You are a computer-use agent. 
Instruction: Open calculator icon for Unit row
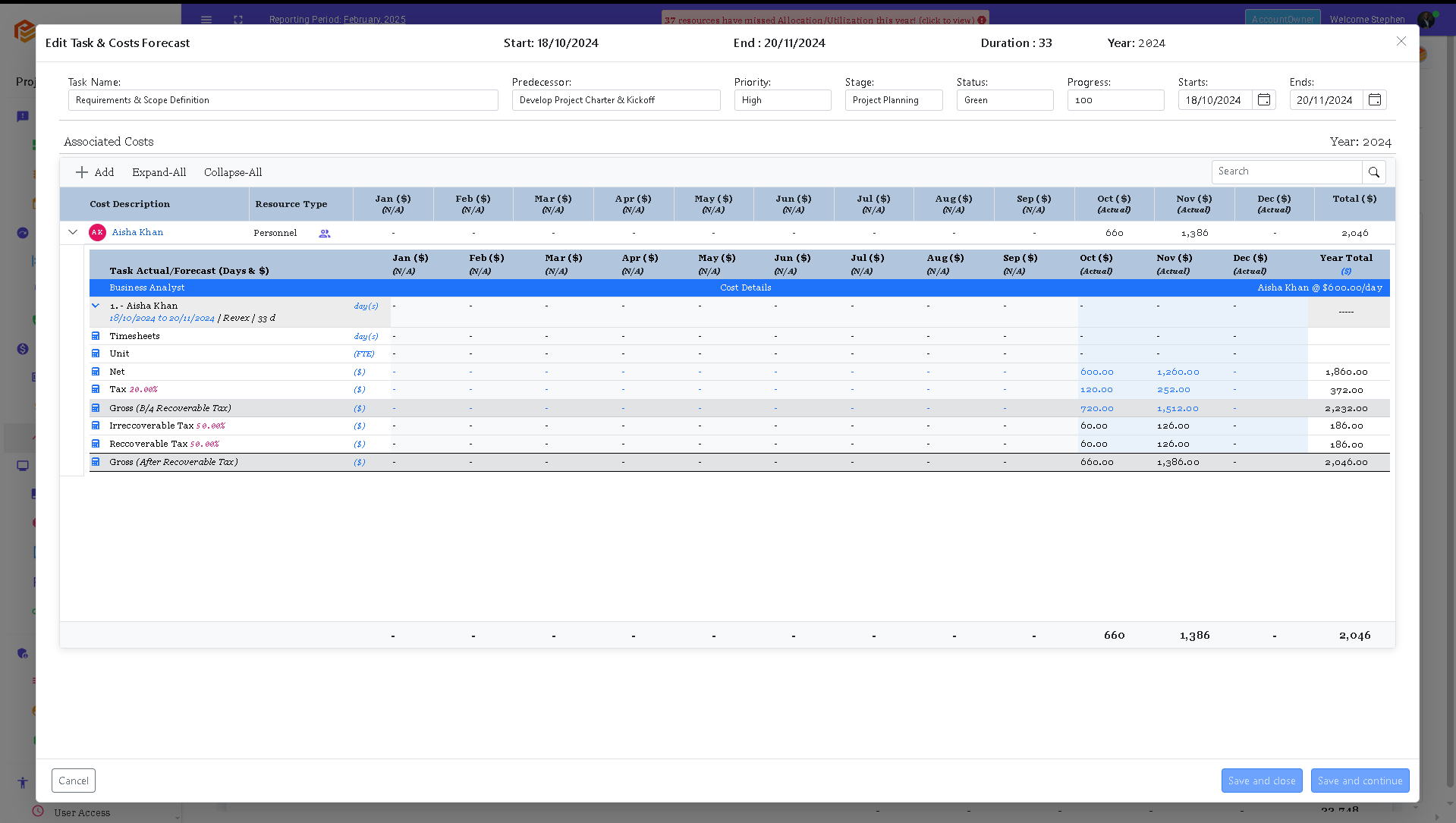96,353
